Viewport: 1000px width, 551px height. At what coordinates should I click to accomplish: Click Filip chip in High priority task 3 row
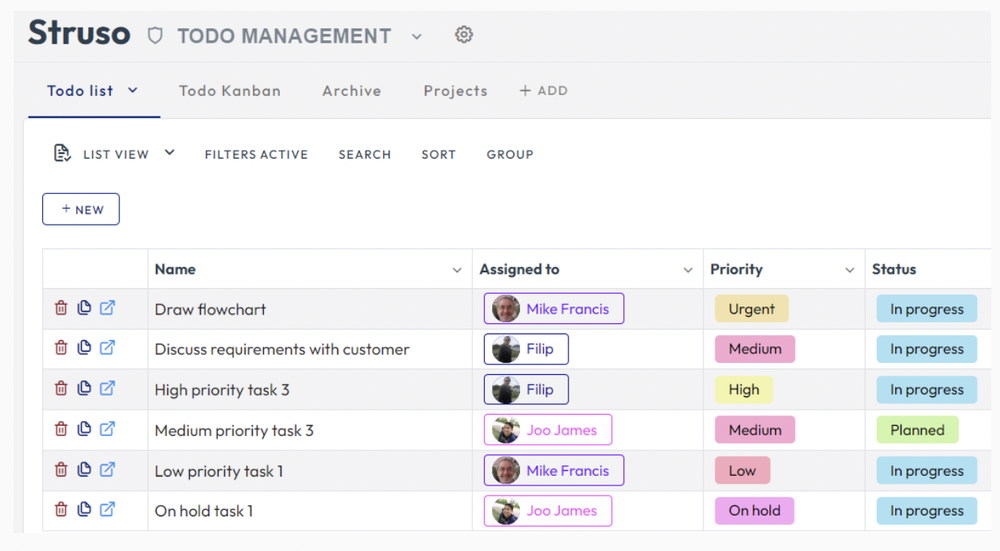[x=526, y=389]
